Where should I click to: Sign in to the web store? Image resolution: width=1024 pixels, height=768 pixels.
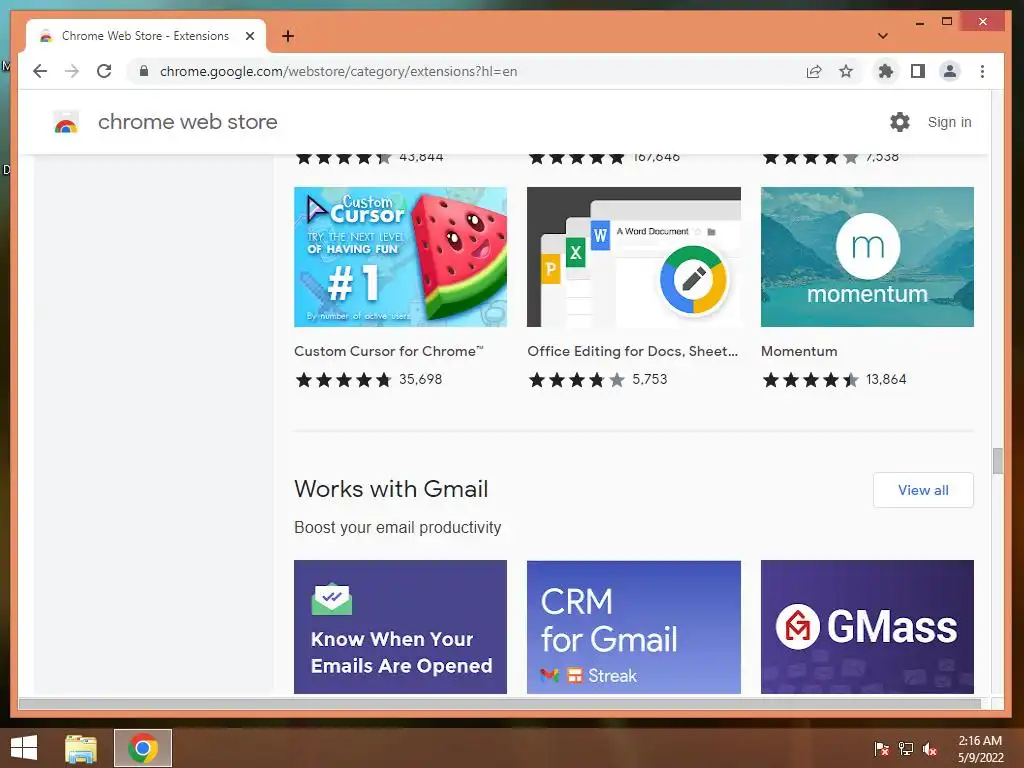pos(950,122)
